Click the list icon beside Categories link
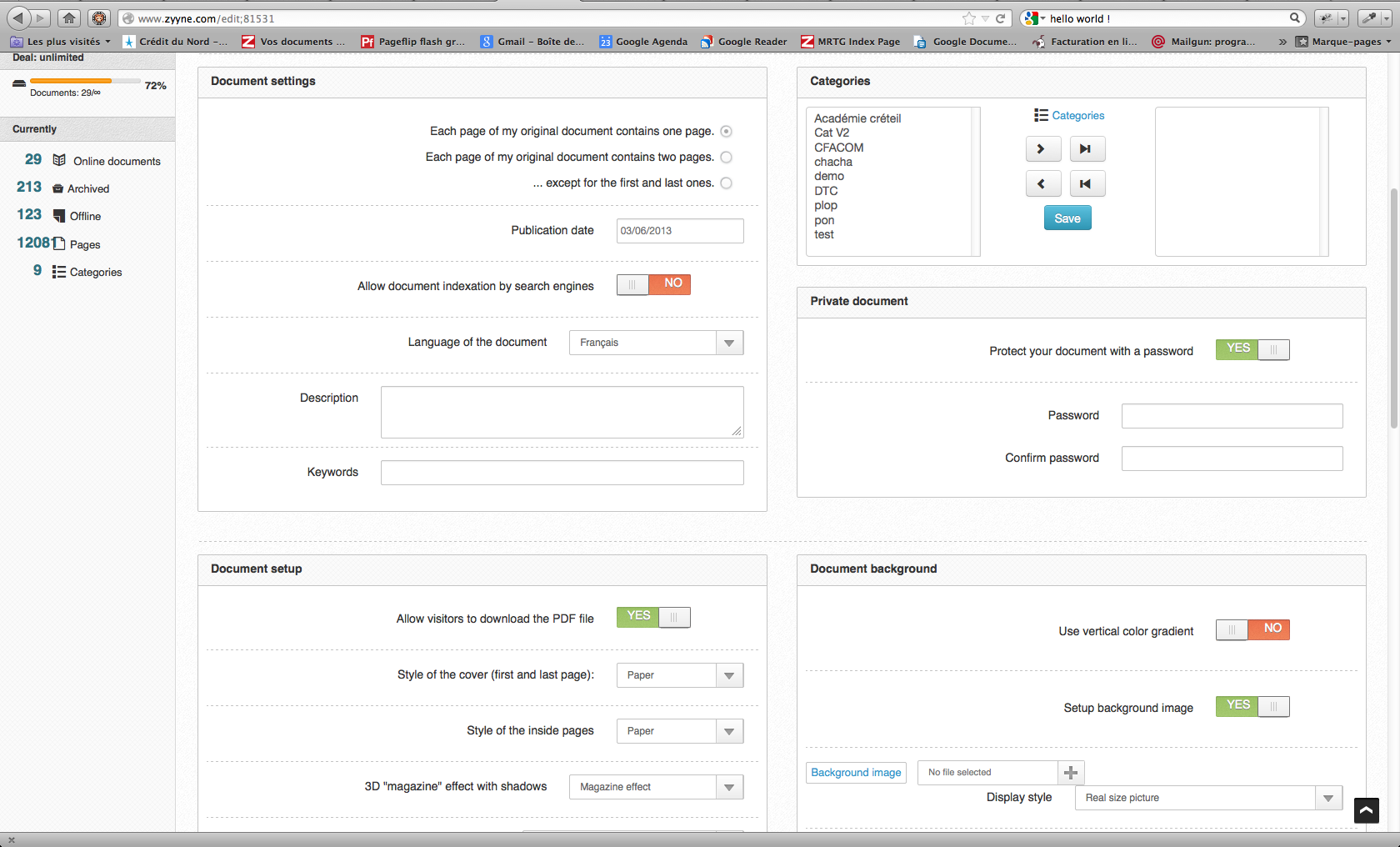Screen dimensions: 1400x847 1041,115
